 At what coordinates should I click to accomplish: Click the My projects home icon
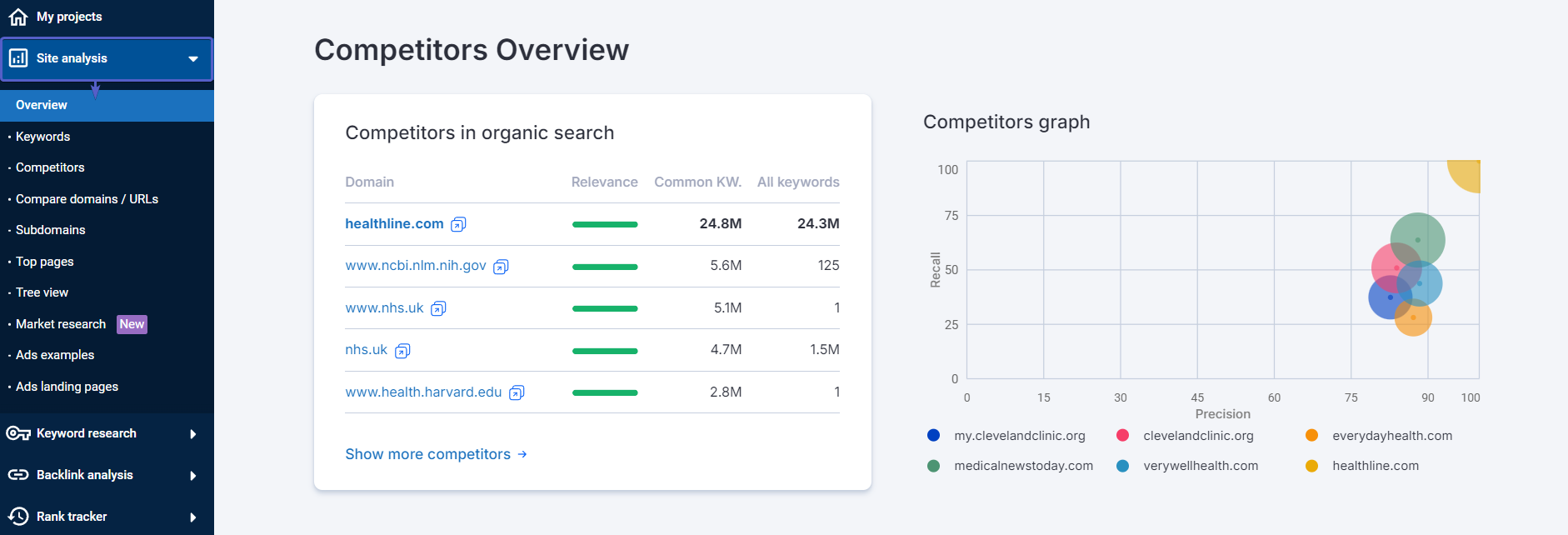[18, 17]
